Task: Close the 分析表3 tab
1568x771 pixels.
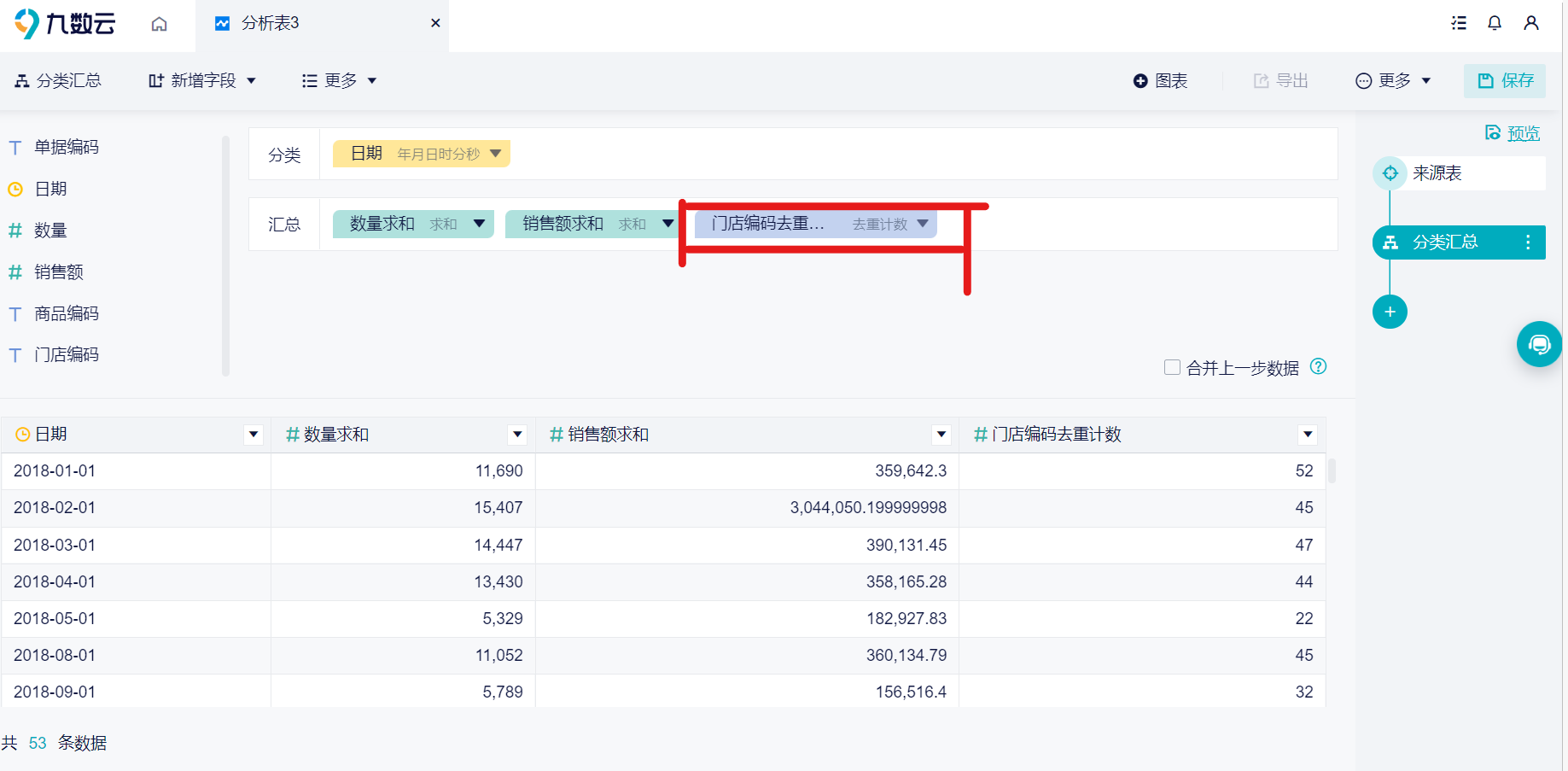Action: point(435,23)
